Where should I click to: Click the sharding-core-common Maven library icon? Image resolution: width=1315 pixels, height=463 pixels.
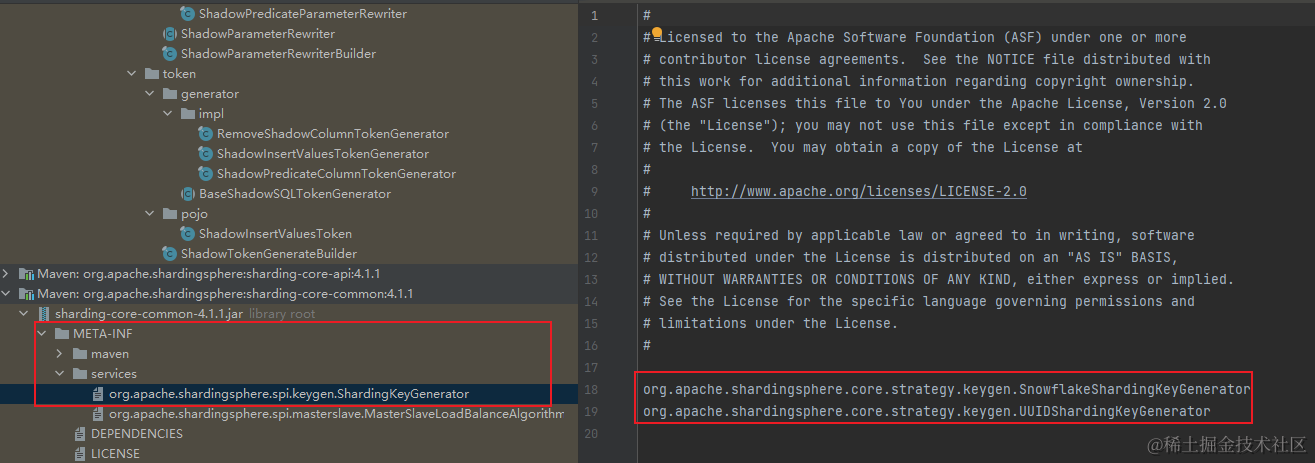click(x=26, y=293)
